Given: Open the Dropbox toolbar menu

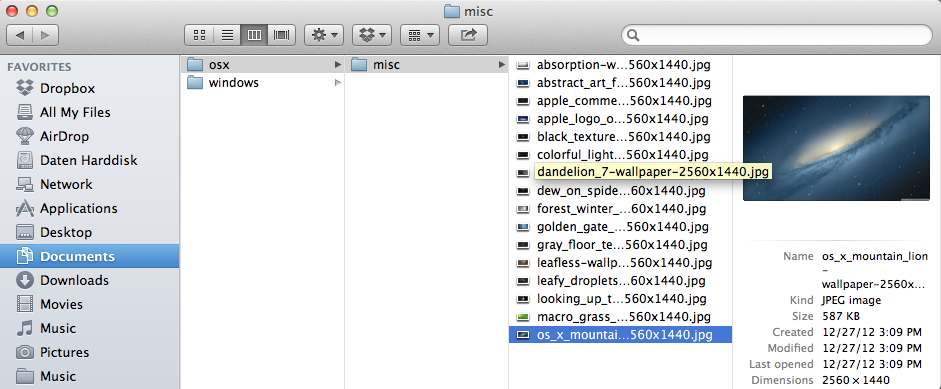Looking at the screenshot, I should click(372, 35).
